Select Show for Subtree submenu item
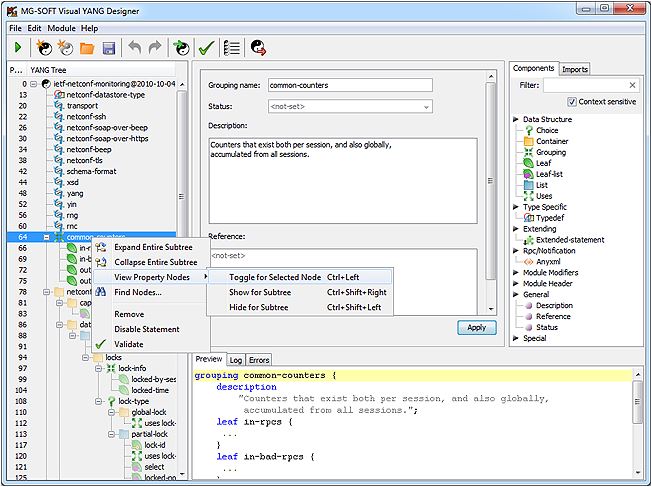Screen dimensions: 651x487 (300, 293)
